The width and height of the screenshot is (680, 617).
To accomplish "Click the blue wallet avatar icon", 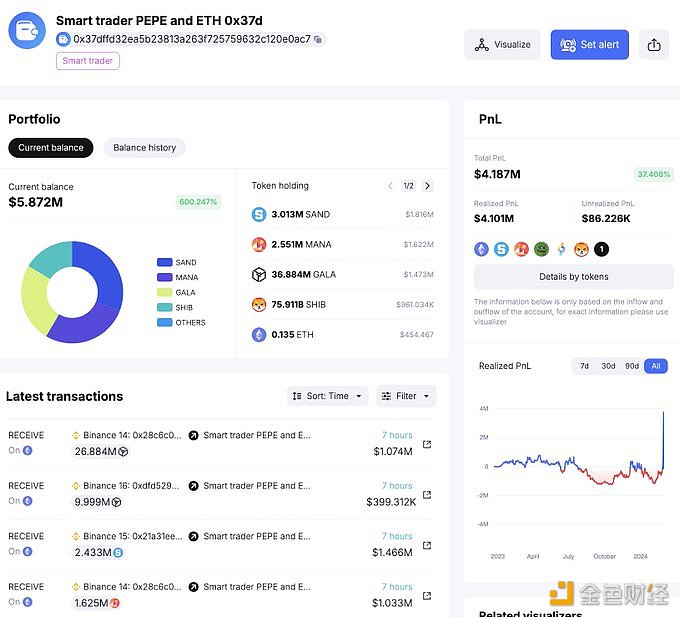I will [x=27, y=30].
